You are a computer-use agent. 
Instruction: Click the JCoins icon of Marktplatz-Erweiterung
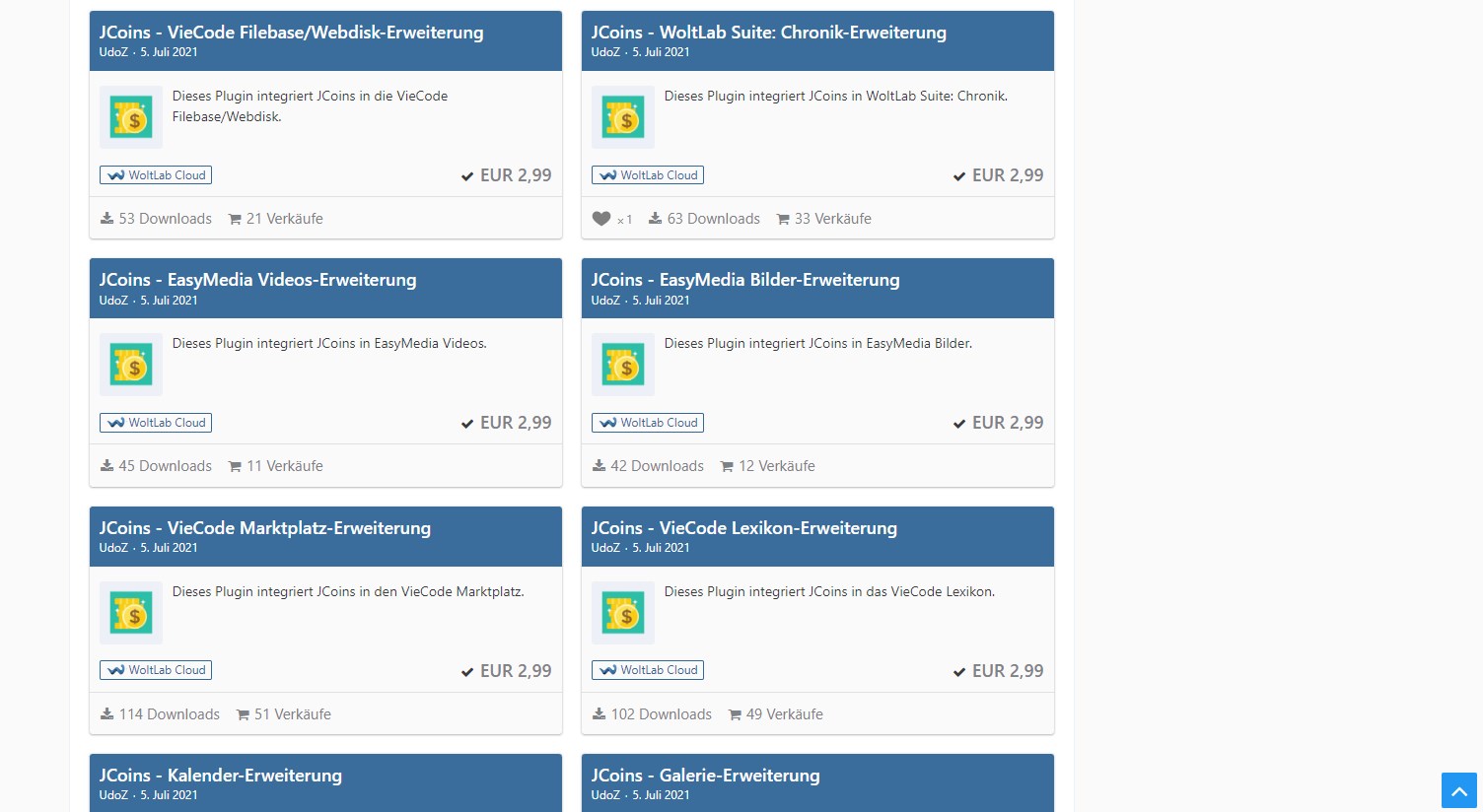coord(131,613)
